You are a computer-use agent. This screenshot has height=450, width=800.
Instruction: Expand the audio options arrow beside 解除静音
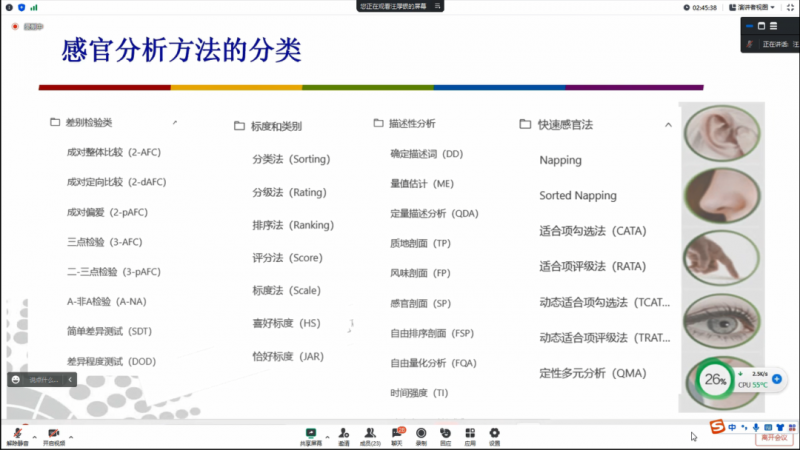pos(34,436)
